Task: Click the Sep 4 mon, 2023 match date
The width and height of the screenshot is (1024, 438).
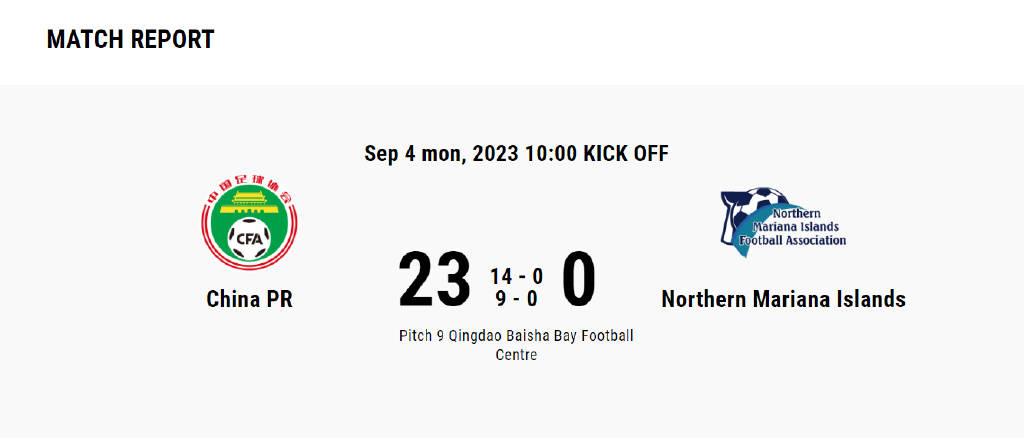Action: point(441,154)
